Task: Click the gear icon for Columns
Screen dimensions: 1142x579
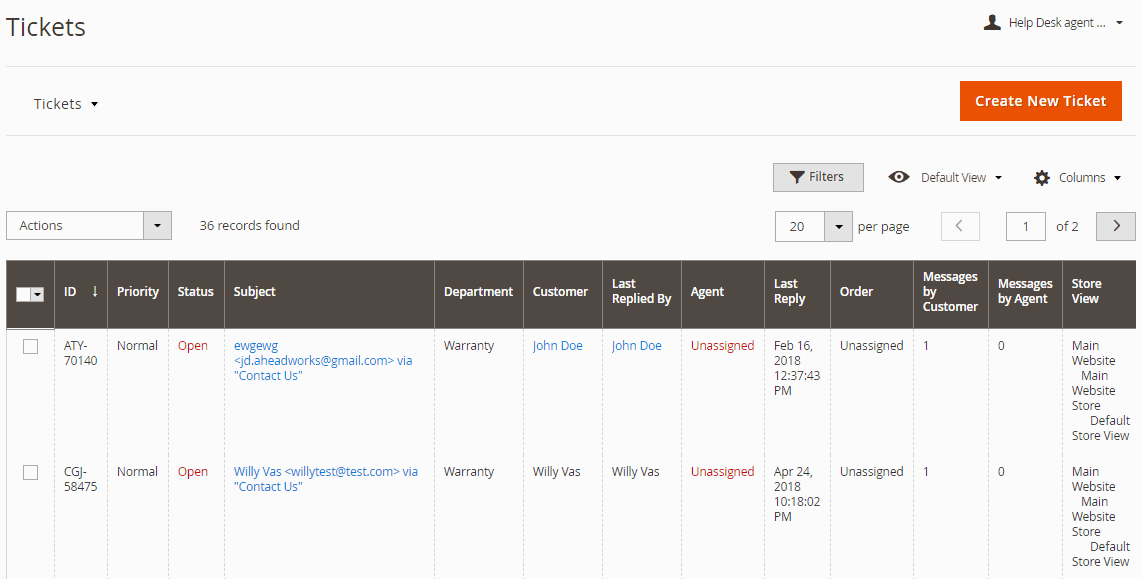Action: (x=1042, y=178)
